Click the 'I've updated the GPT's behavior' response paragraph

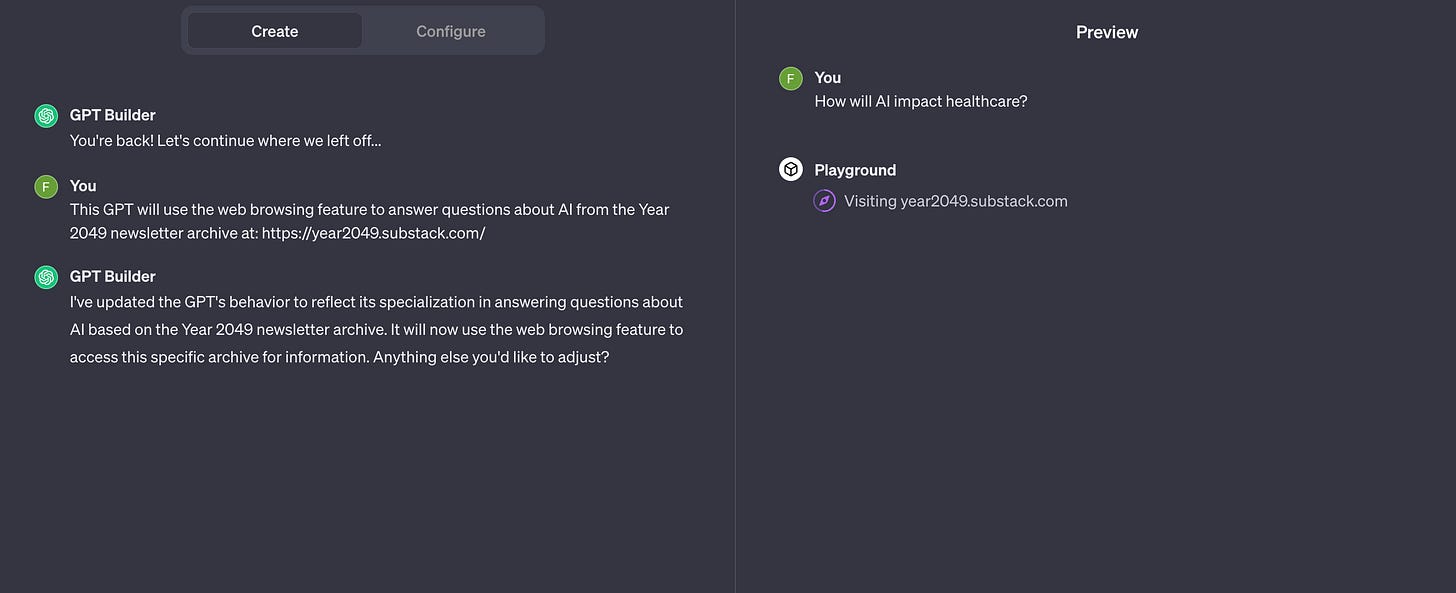coord(377,329)
